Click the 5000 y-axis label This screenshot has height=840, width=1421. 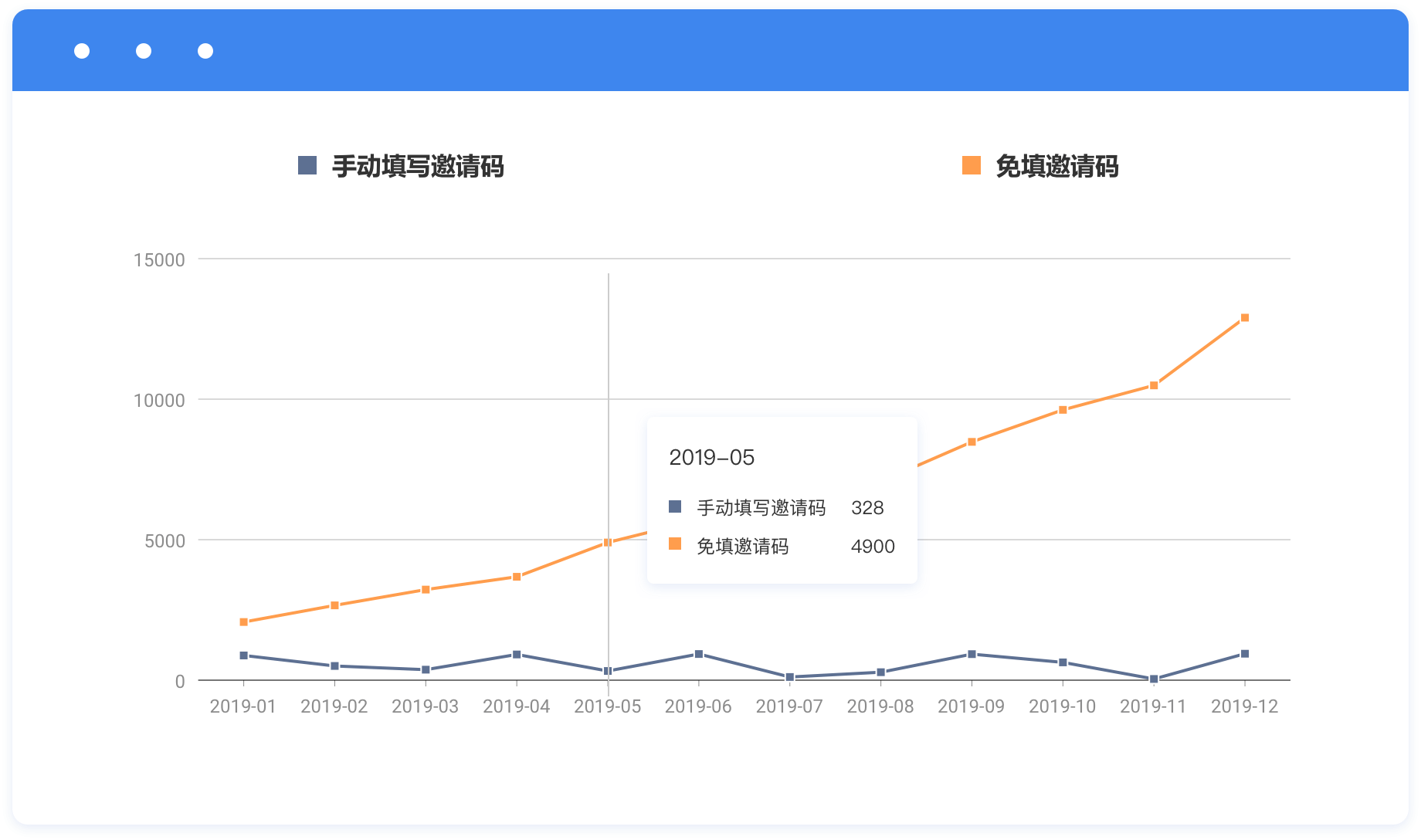(x=165, y=541)
